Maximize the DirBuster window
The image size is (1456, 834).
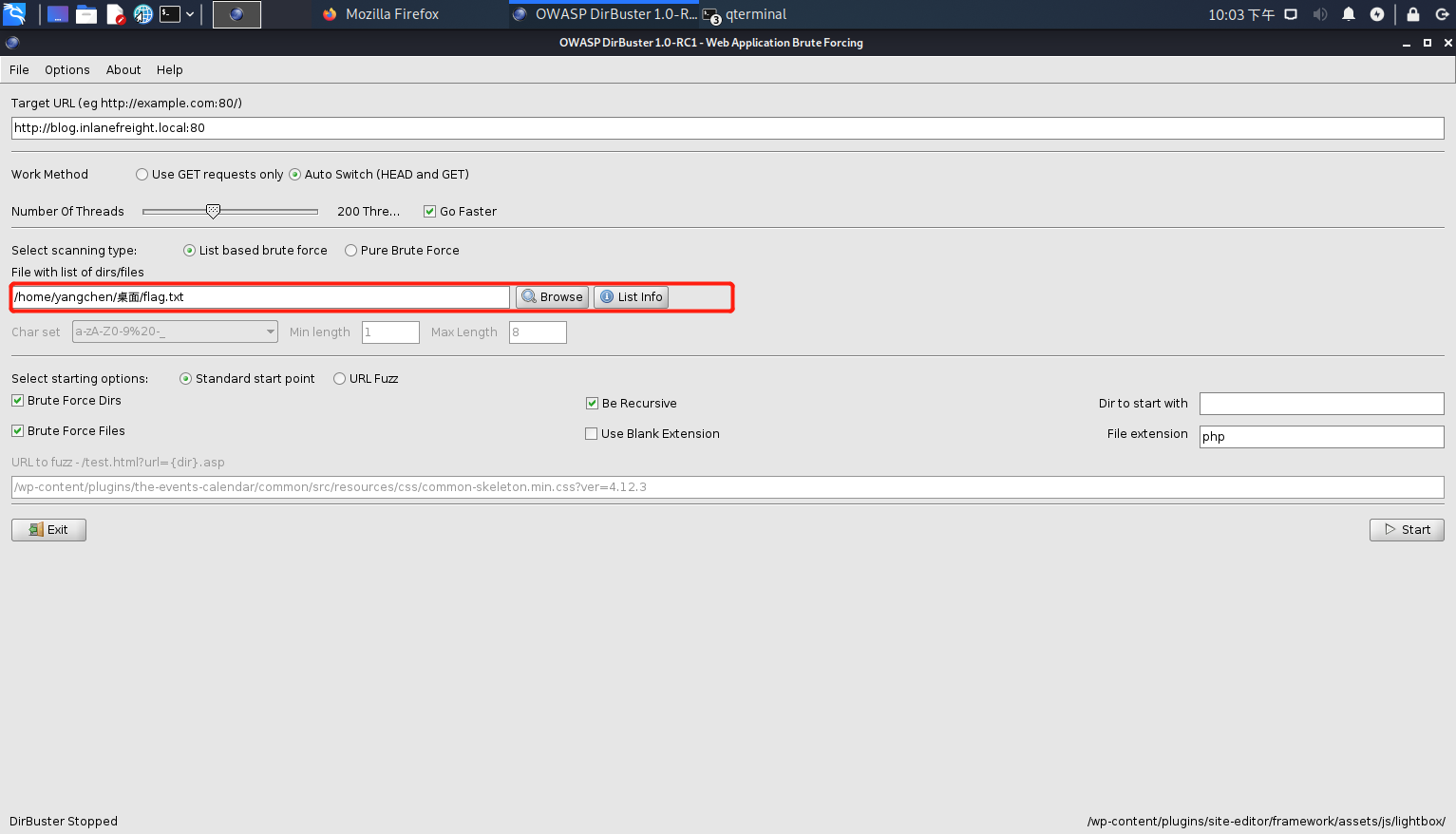[x=1428, y=43]
